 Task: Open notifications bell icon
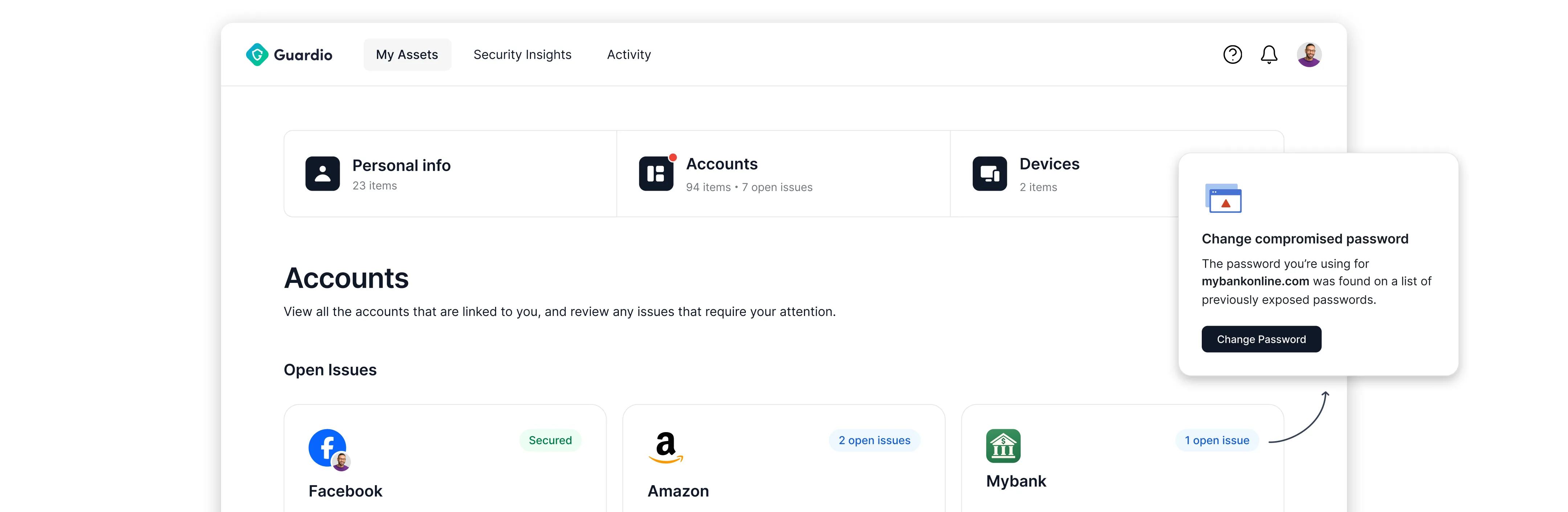(1269, 55)
